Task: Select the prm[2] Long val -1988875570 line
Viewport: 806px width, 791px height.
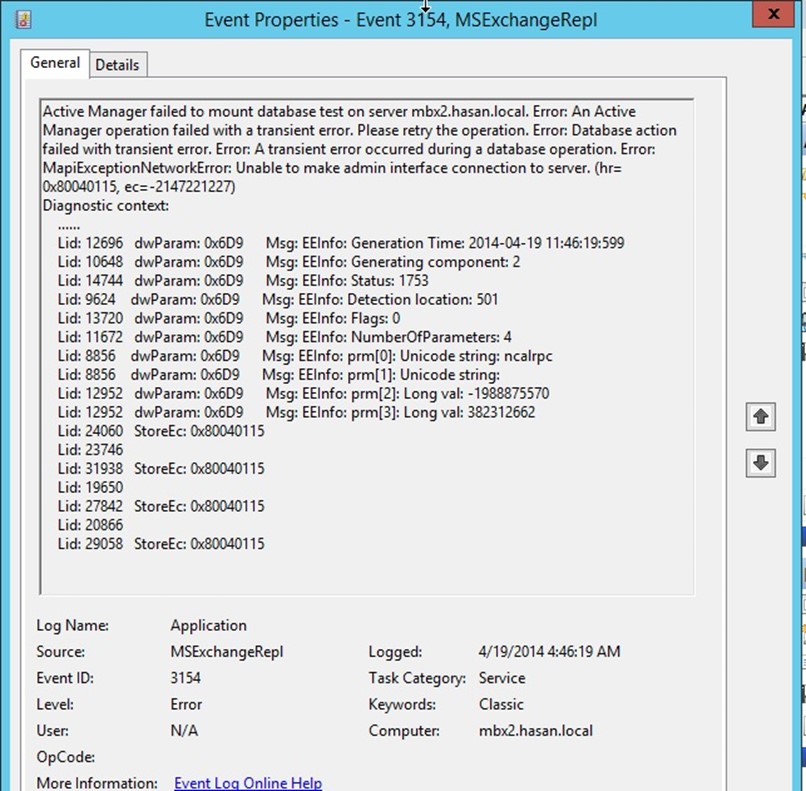Action: click(303, 394)
